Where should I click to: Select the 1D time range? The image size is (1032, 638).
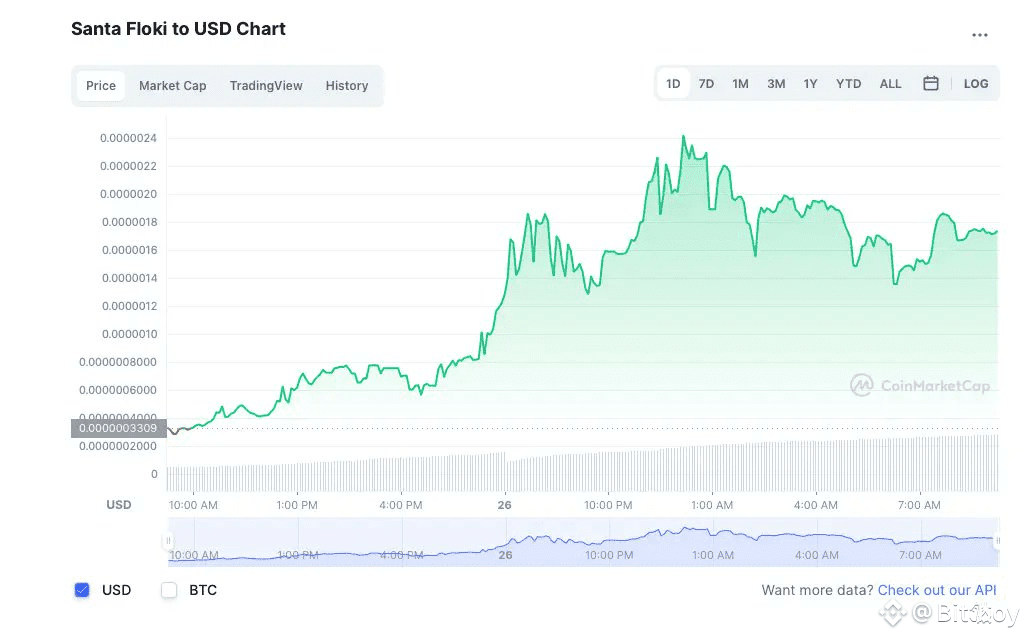[673, 84]
